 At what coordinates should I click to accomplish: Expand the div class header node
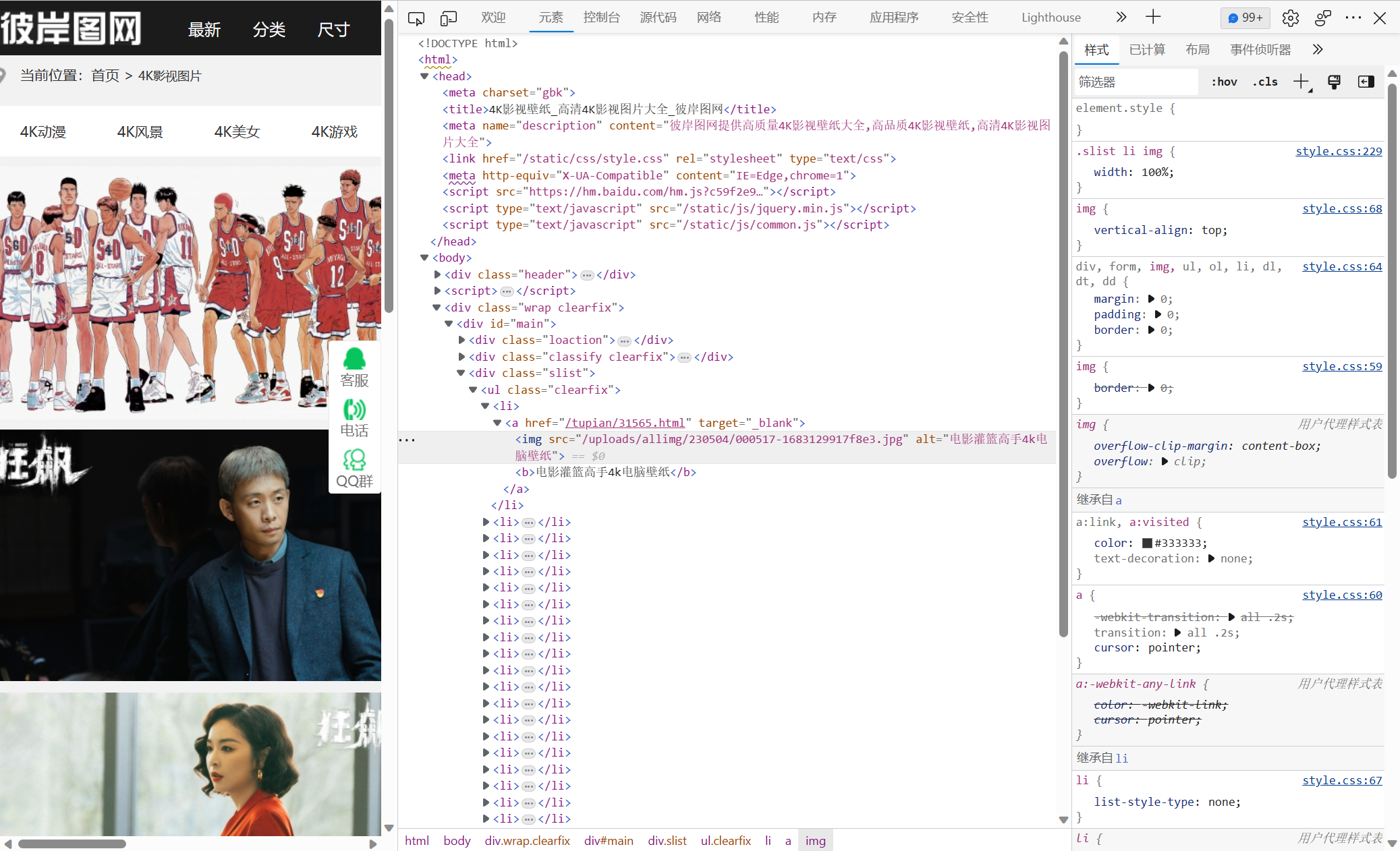[437, 274]
